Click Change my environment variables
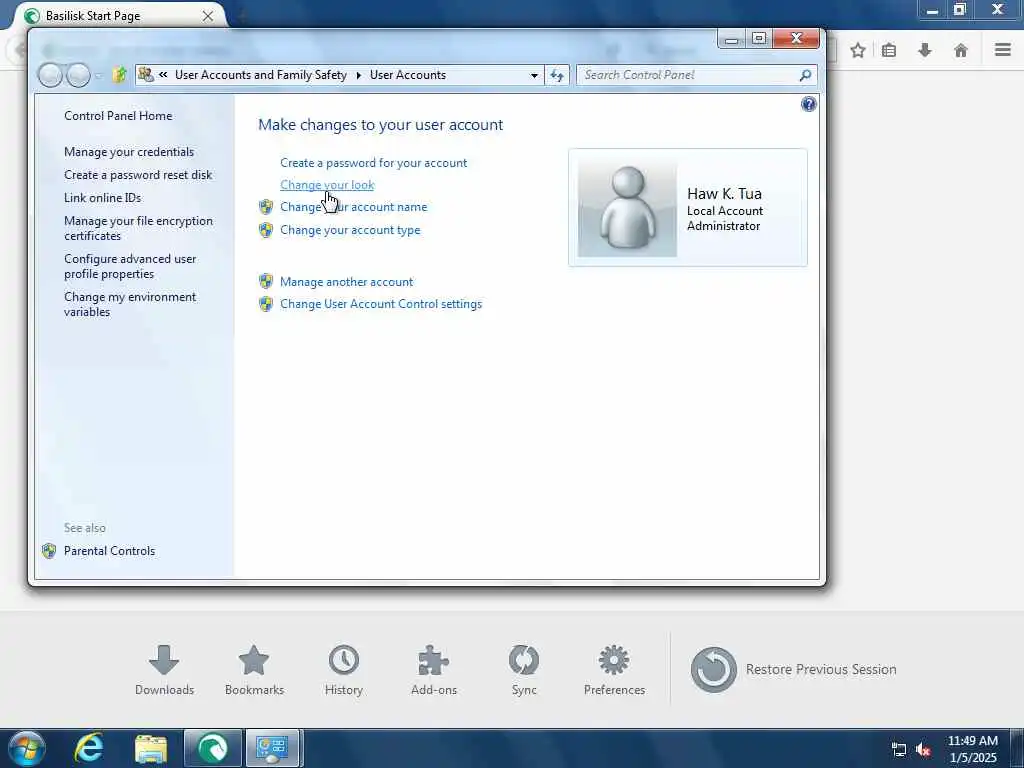 (130, 304)
